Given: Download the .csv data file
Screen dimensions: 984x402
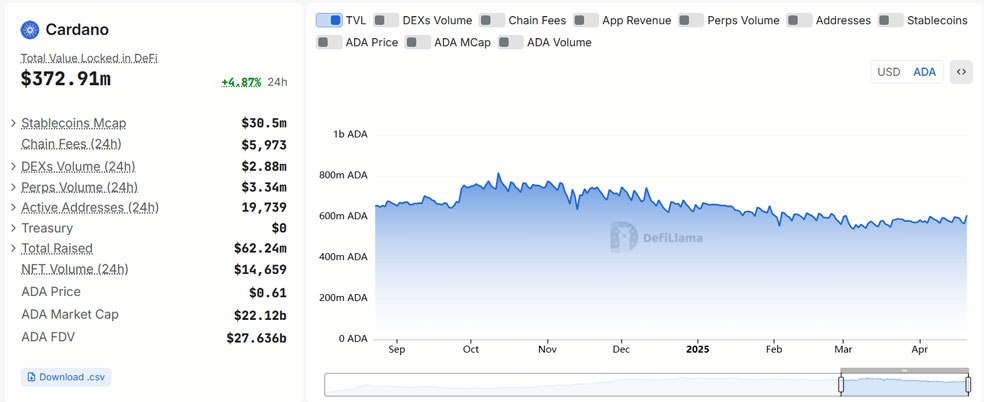Looking at the screenshot, I should point(66,377).
